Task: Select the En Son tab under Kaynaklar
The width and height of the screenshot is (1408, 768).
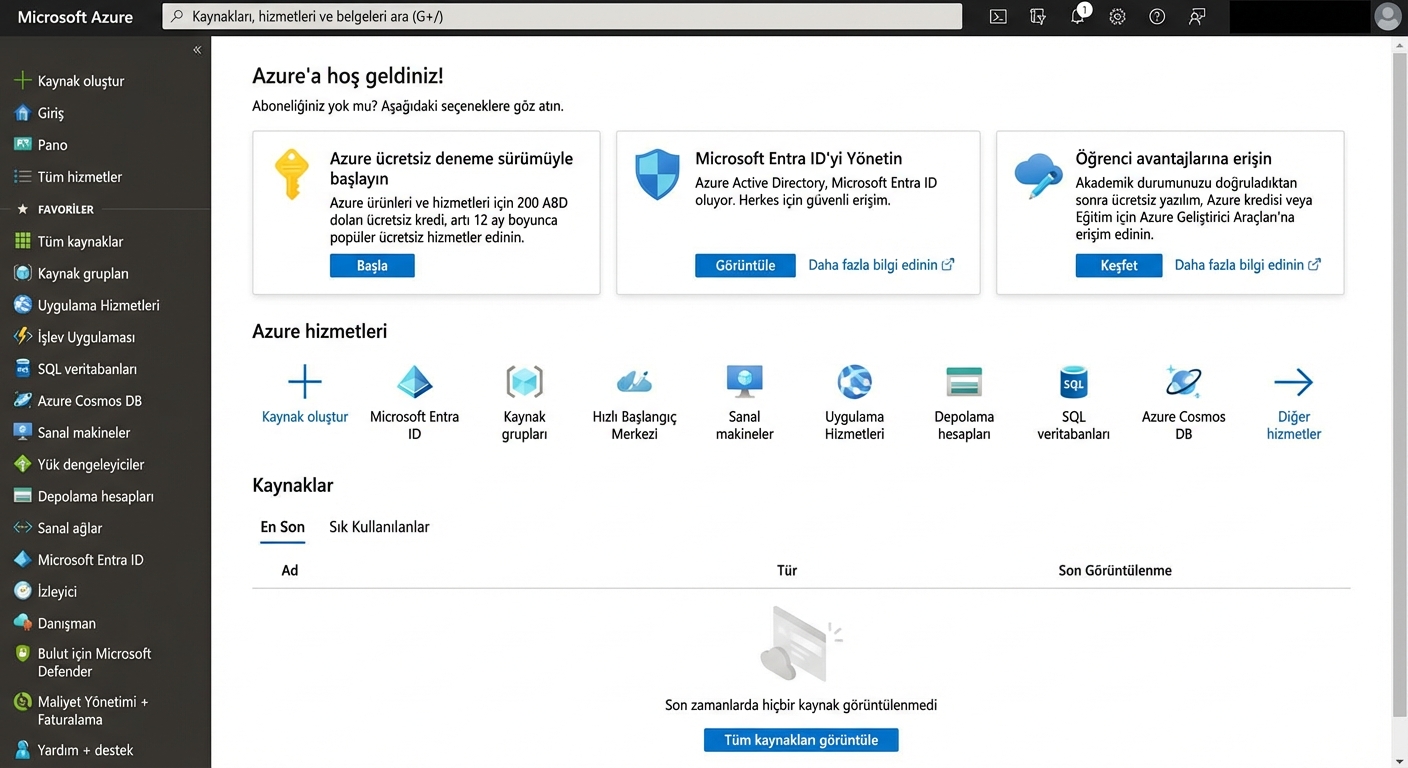Action: [282, 527]
